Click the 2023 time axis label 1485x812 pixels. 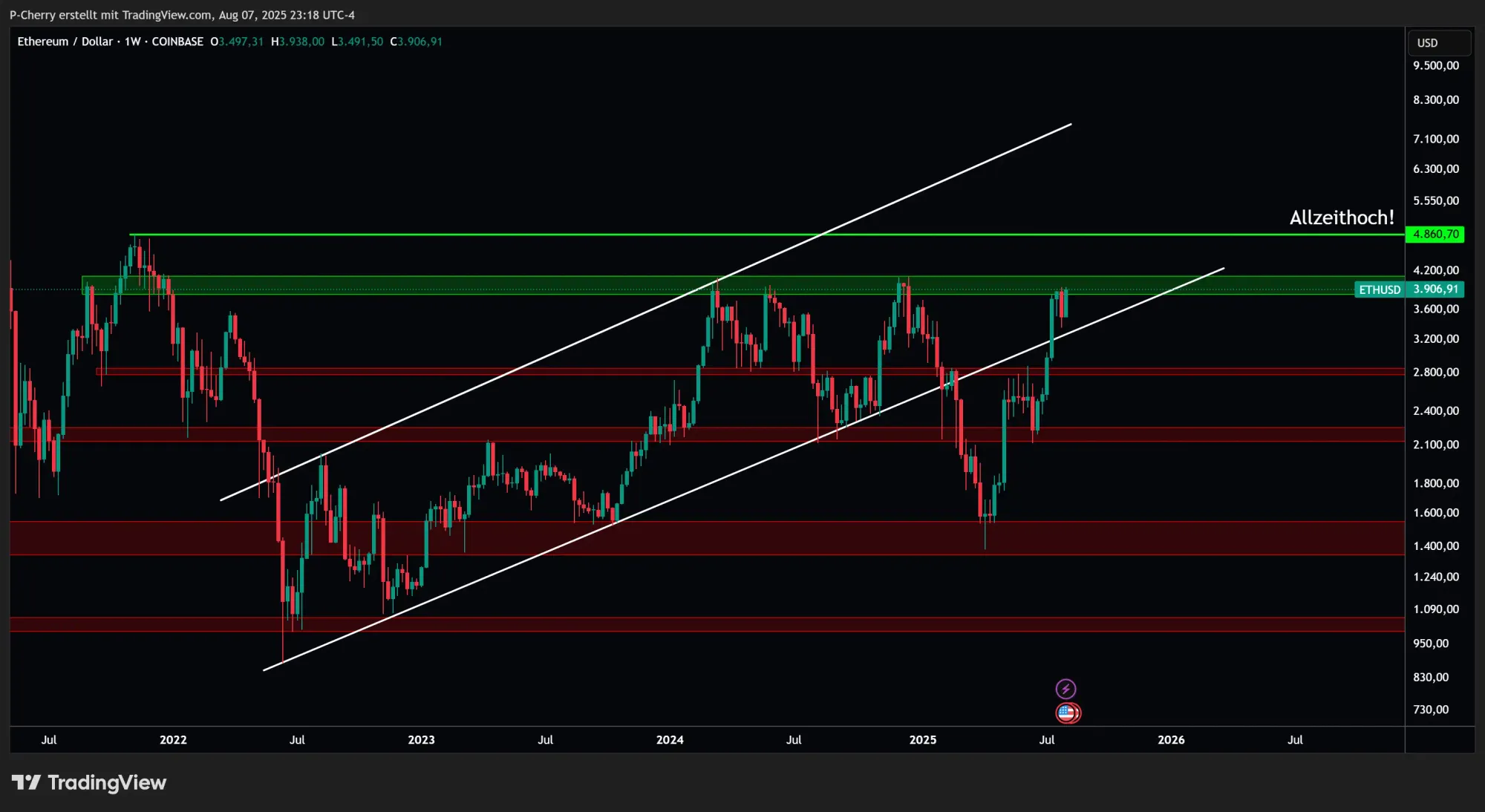pyautogui.click(x=421, y=740)
